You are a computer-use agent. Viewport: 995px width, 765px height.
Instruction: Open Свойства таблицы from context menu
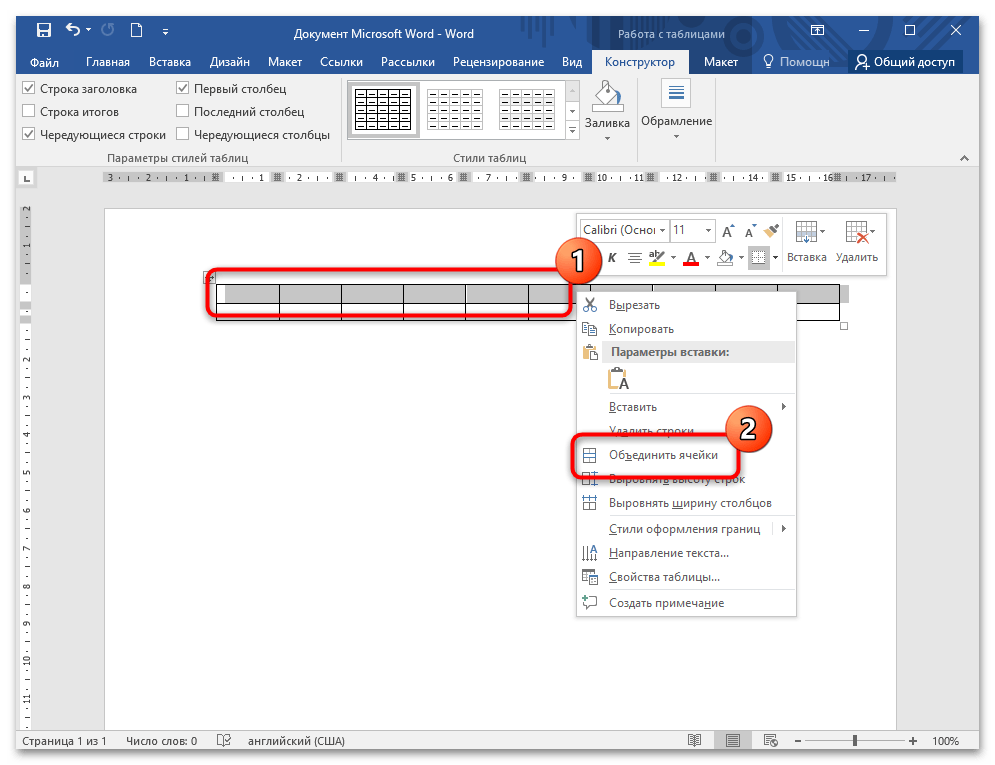coord(686,577)
